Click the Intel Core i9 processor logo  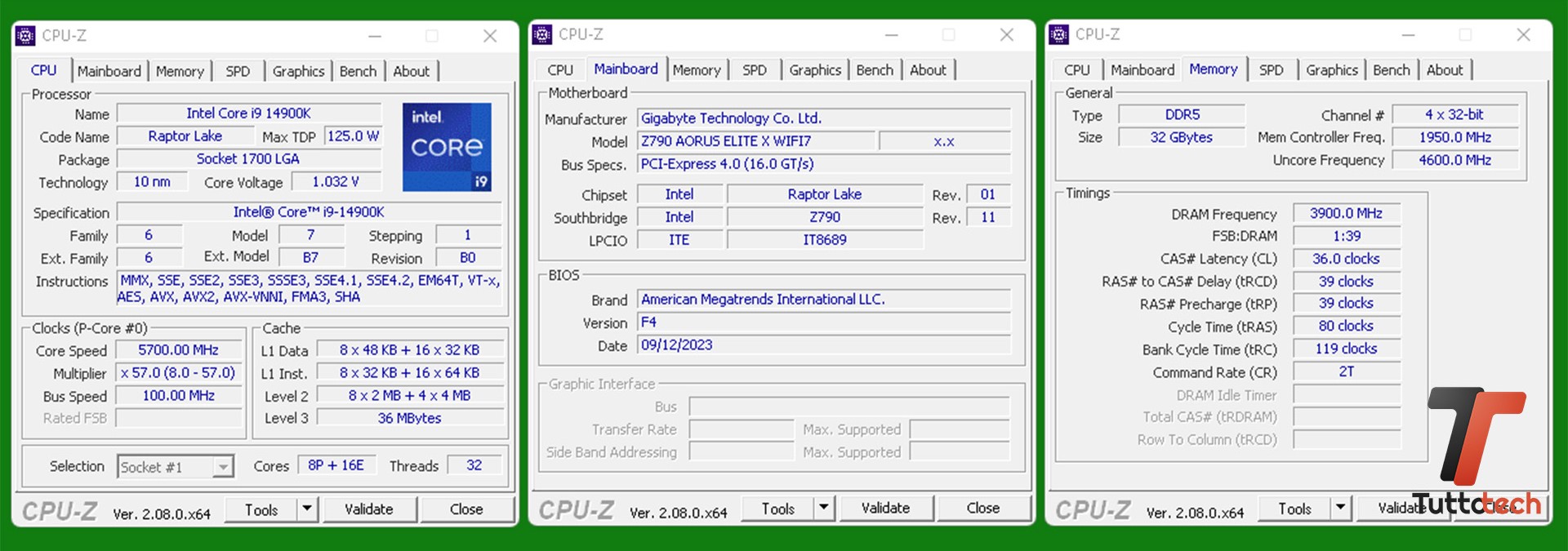point(447,147)
